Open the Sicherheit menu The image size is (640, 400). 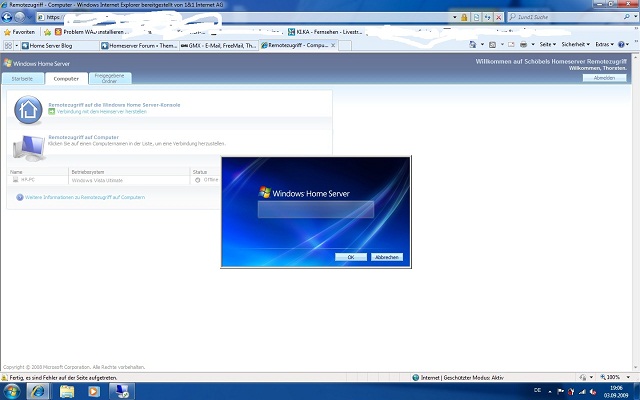(x=575, y=44)
